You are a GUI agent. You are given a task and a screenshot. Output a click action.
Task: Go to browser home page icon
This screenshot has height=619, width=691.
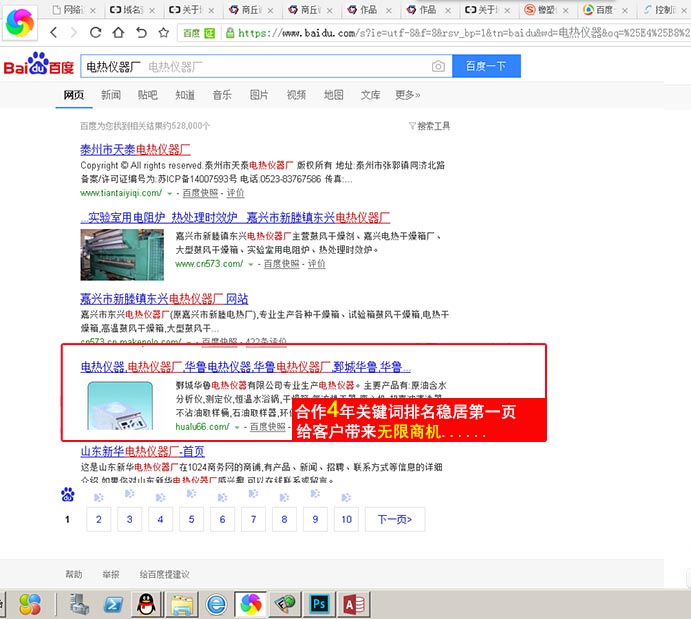click(x=118, y=32)
